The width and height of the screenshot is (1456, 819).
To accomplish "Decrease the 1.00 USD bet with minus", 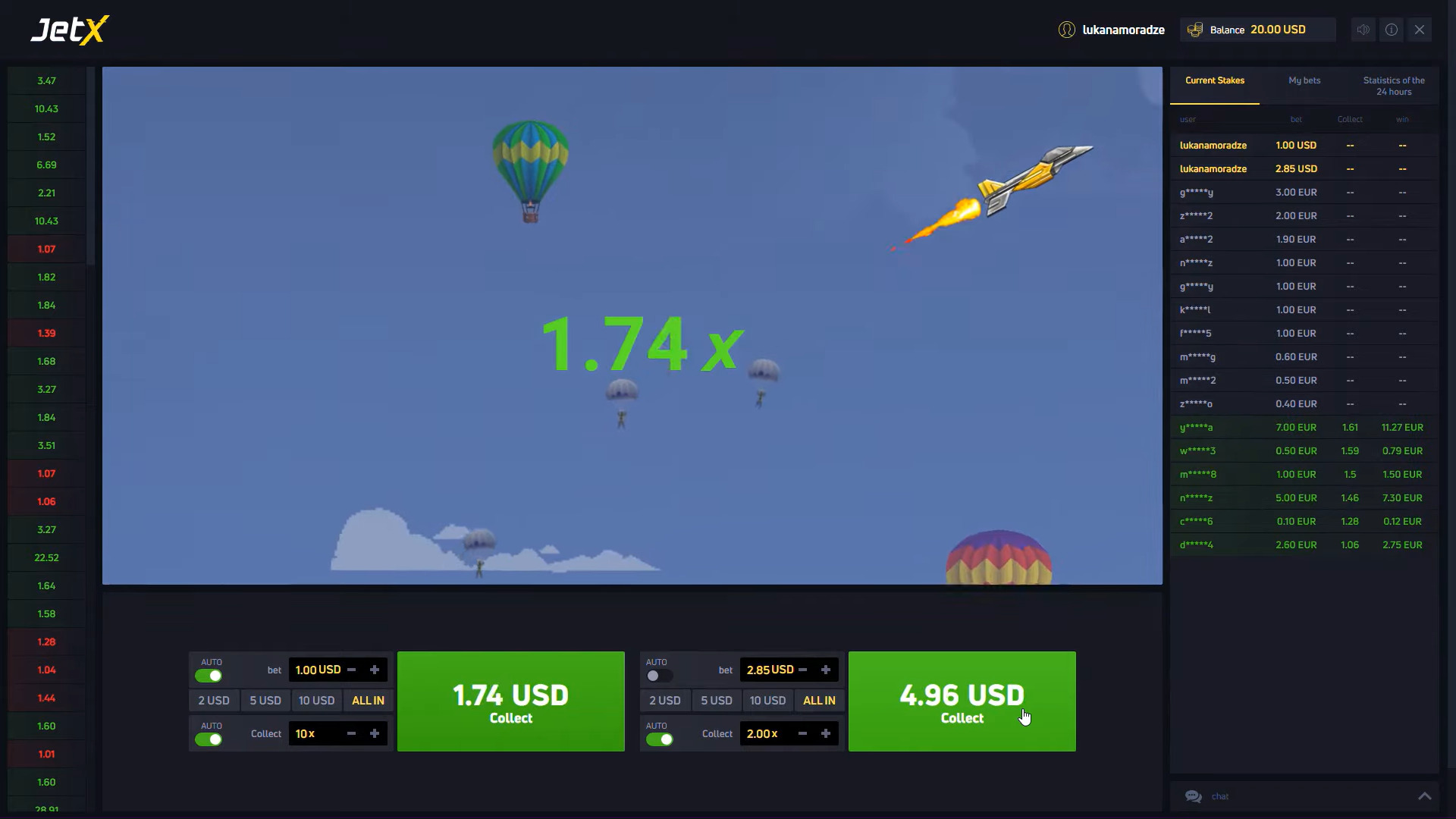I will coord(351,670).
